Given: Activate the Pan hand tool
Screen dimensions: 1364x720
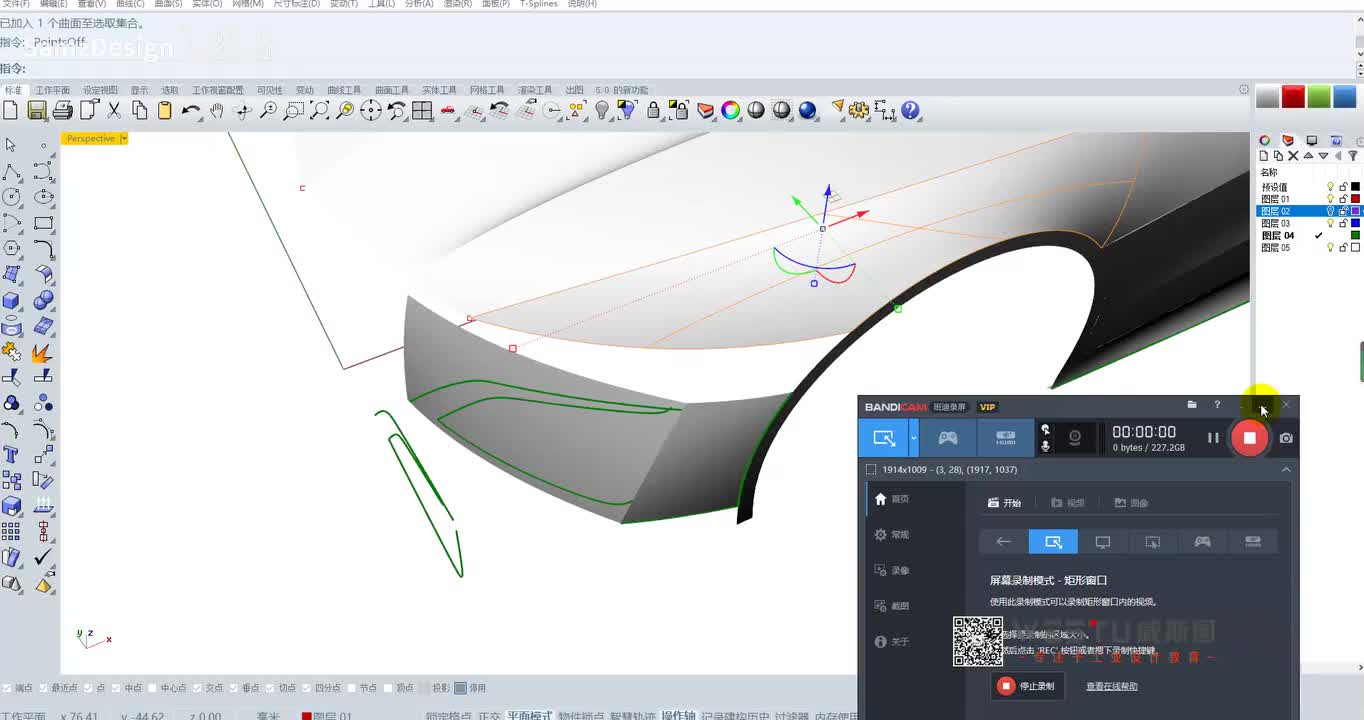Looking at the screenshot, I should point(216,110).
